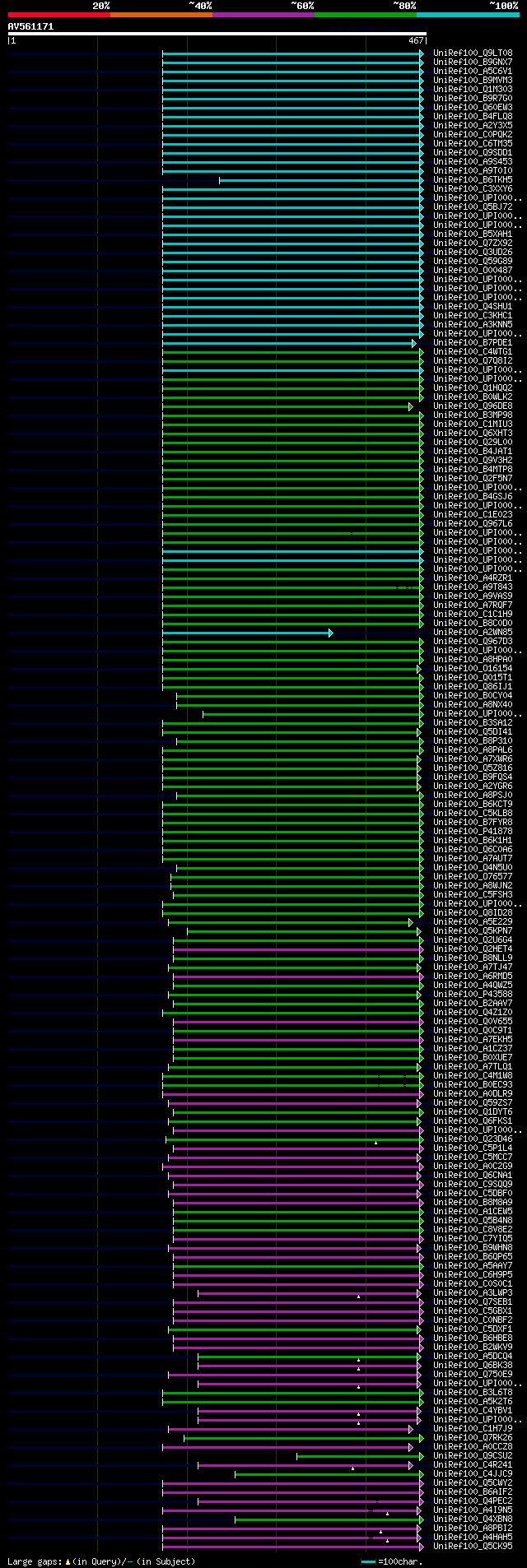This screenshot has width=527, height=1568.
Task: Open hit UniRef100_A8PAL6
Action: pyautogui.click(x=473, y=749)
